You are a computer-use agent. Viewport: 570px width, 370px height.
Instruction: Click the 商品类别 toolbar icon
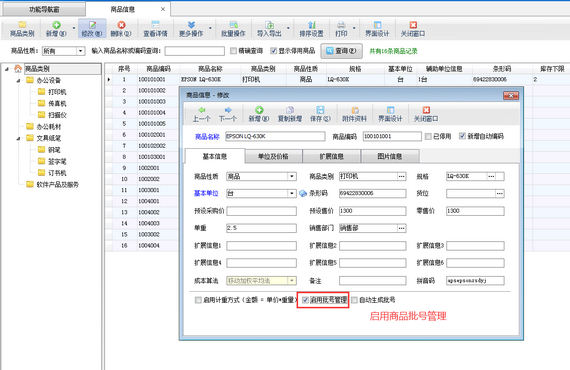coord(22,29)
